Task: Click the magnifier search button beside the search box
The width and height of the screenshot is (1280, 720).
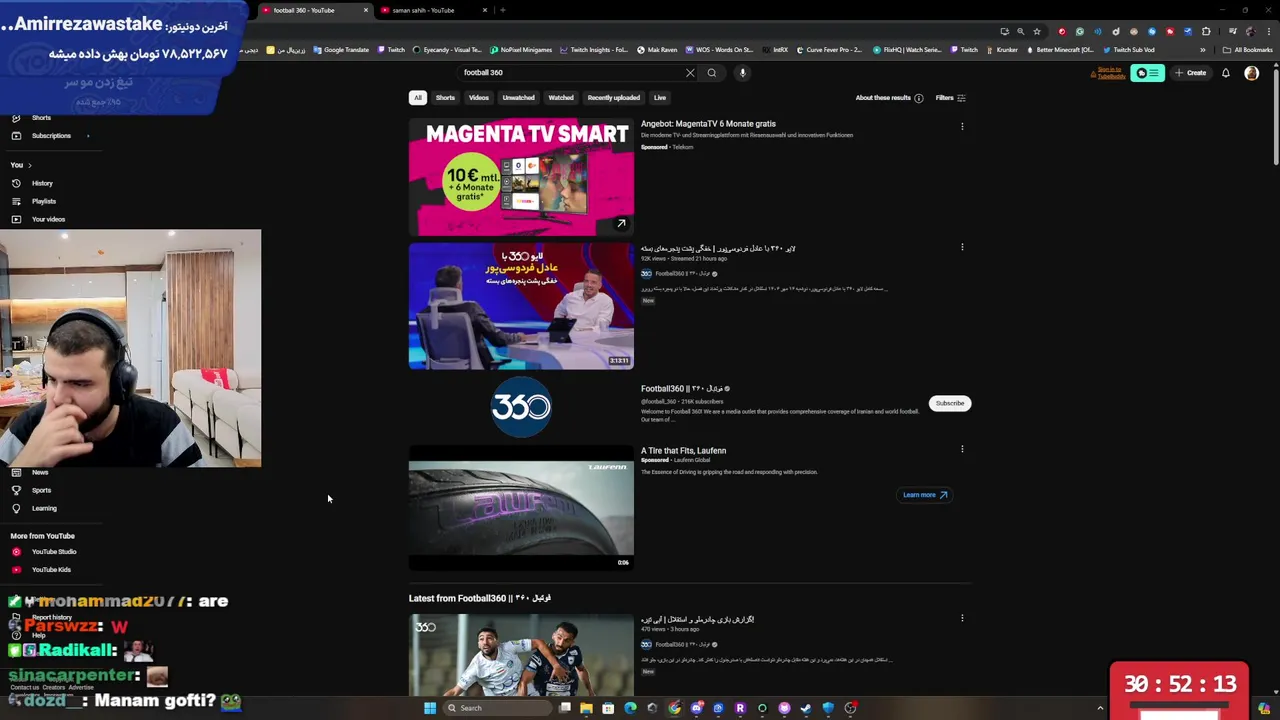Action: [712, 73]
